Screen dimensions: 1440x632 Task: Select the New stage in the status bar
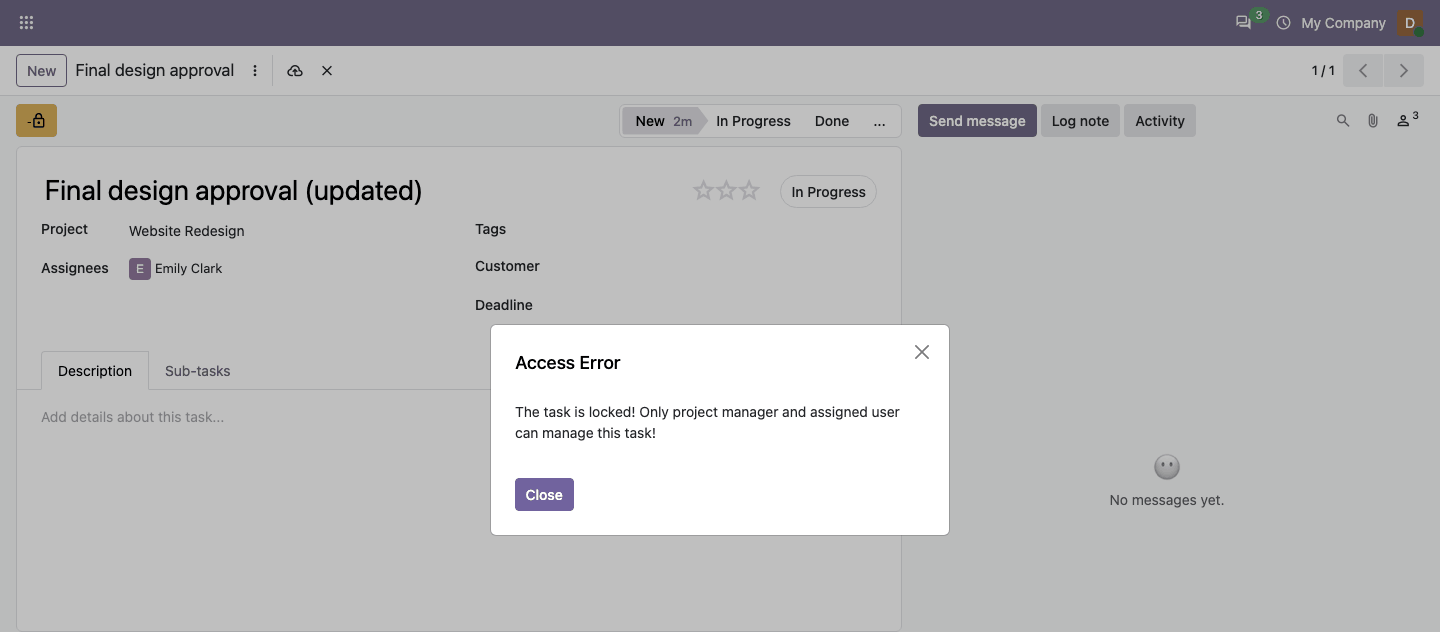coord(664,121)
